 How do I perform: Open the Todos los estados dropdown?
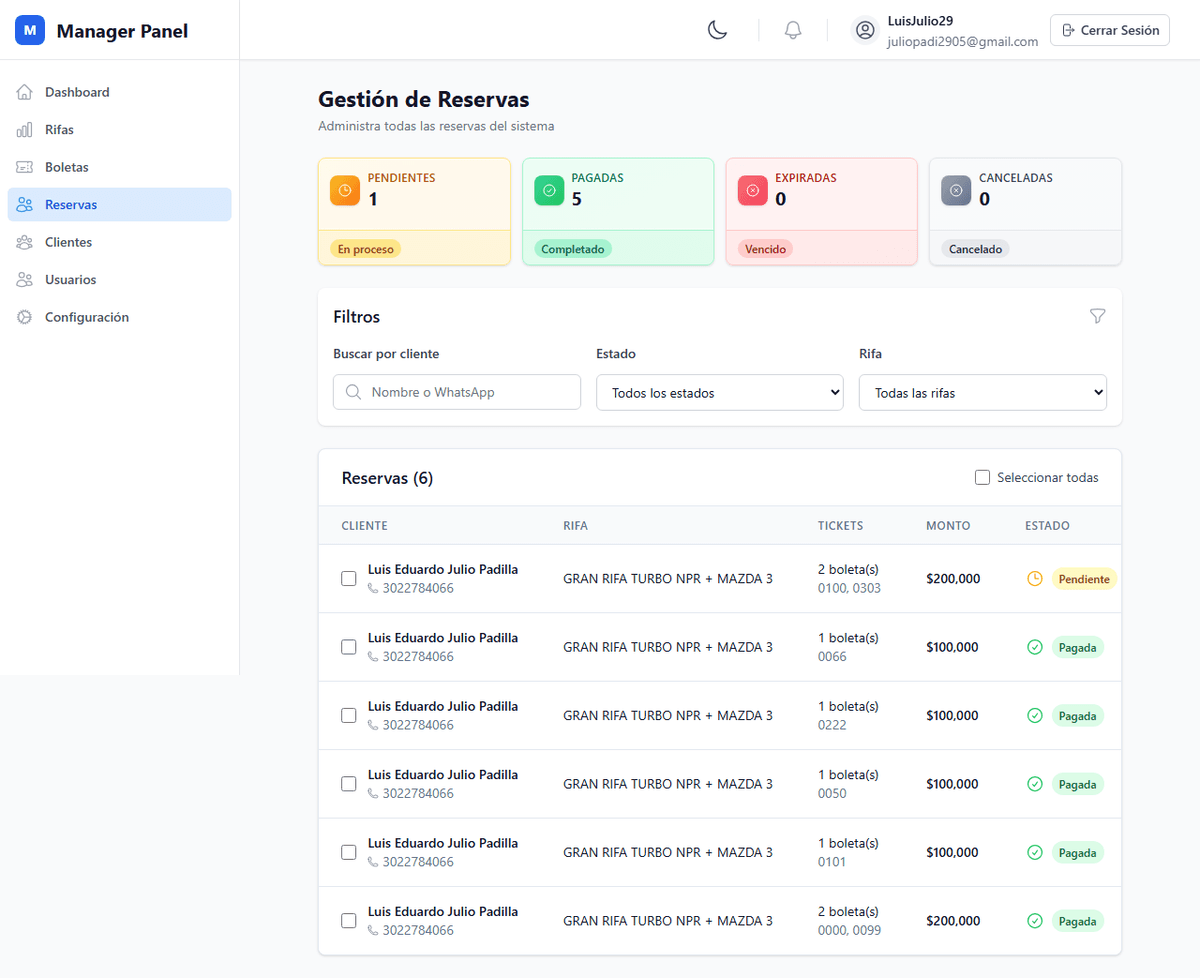pyautogui.click(x=720, y=393)
